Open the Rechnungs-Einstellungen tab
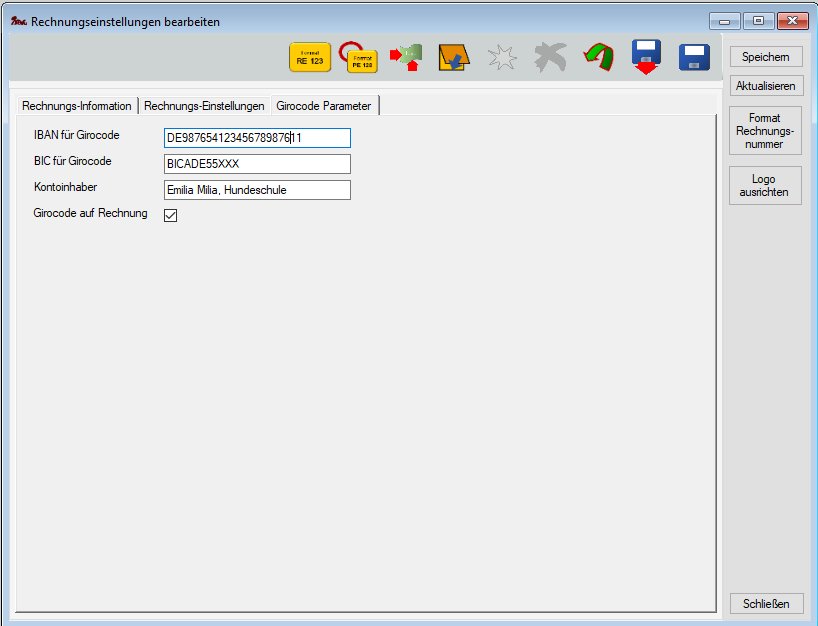The image size is (818, 626). (x=204, y=106)
